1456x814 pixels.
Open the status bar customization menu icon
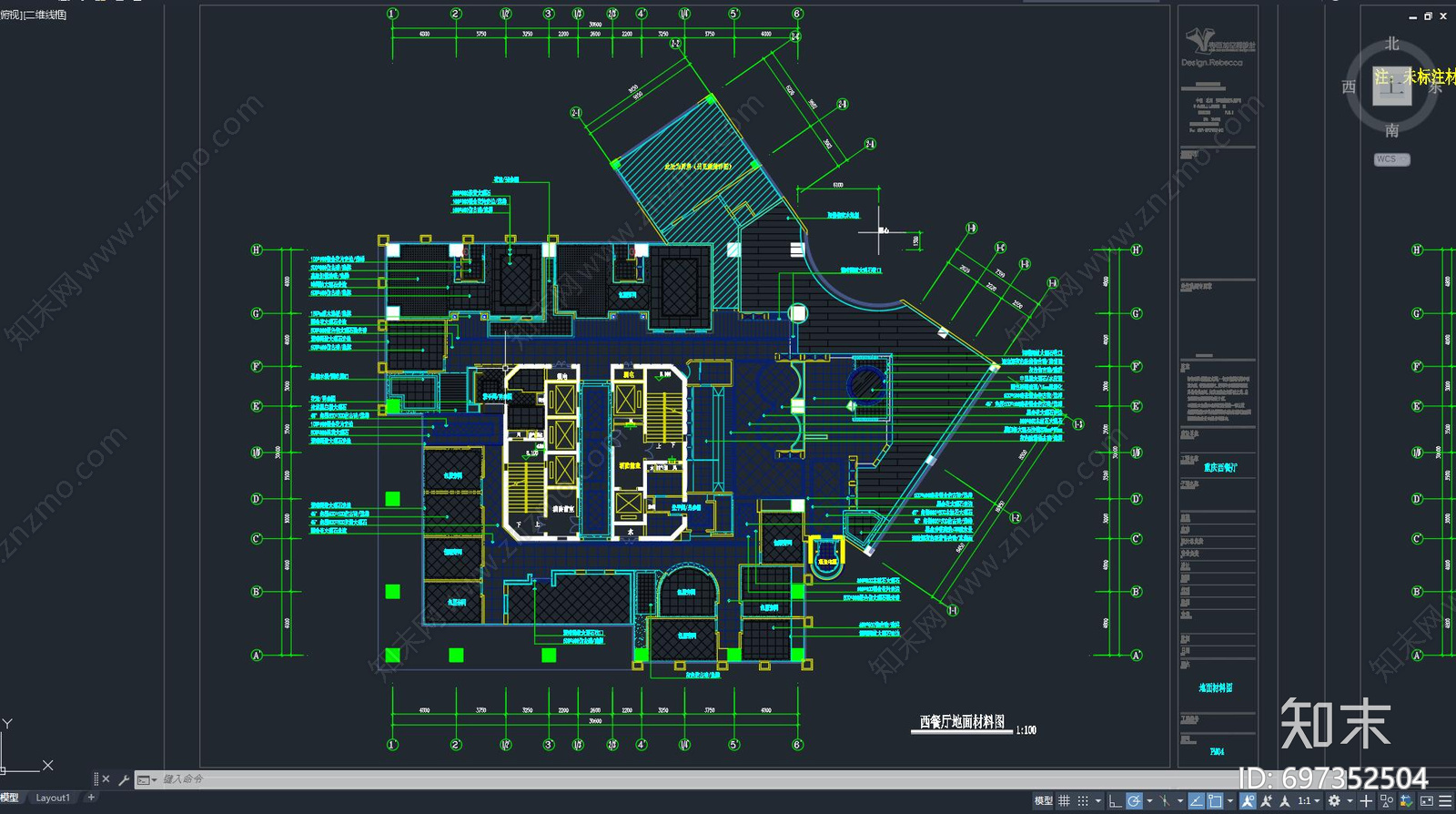(1446, 801)
